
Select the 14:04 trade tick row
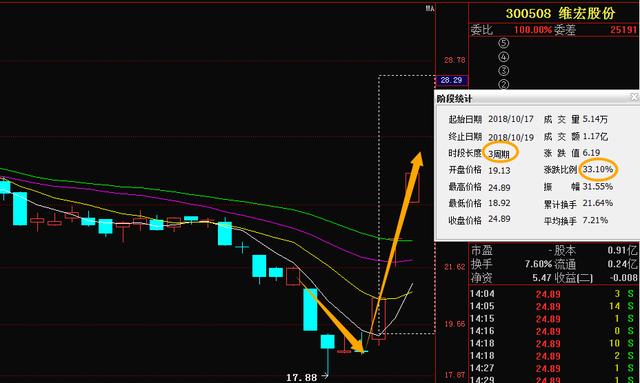click(x=554, y=294)
